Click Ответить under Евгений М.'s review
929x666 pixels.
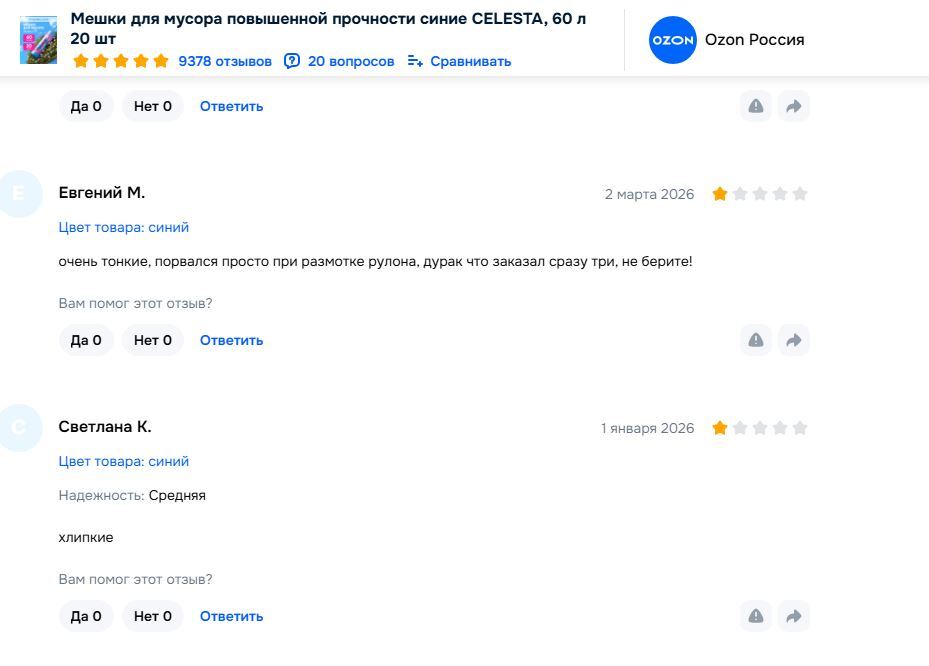[231, 340]
